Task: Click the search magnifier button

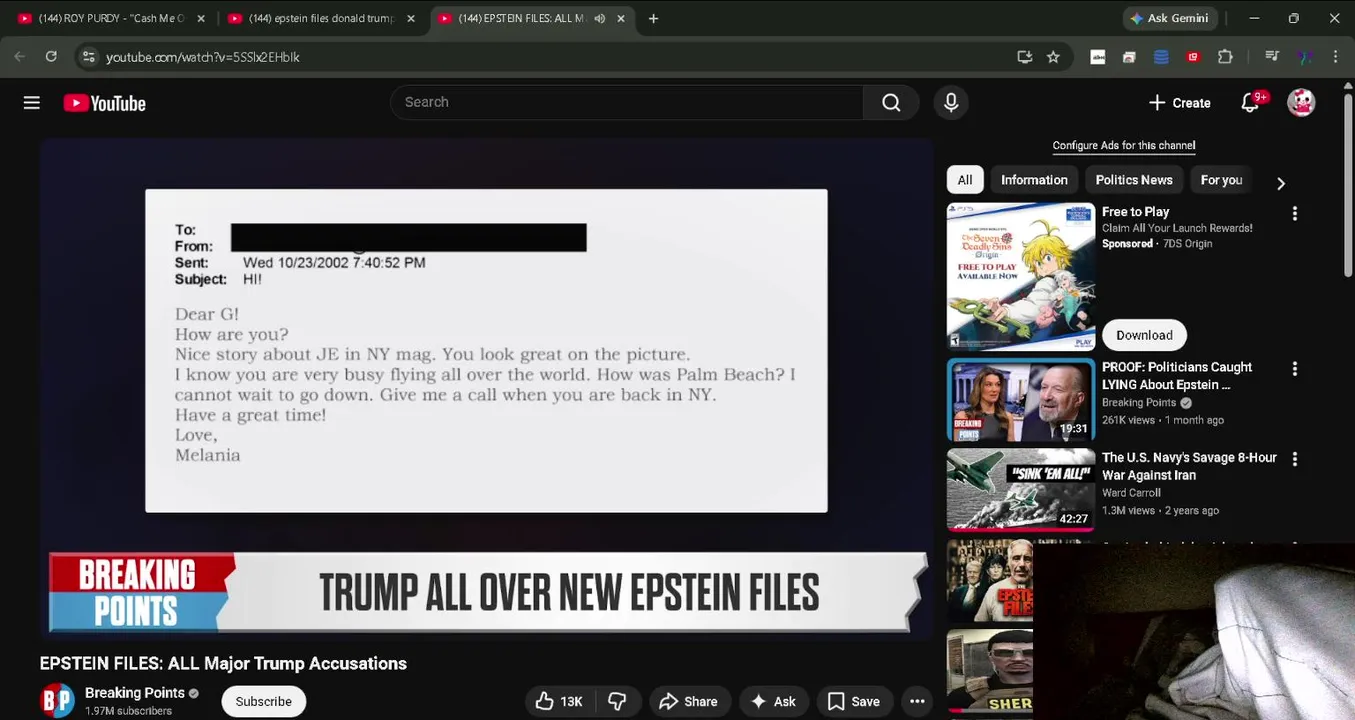Action: pos(891,102)
